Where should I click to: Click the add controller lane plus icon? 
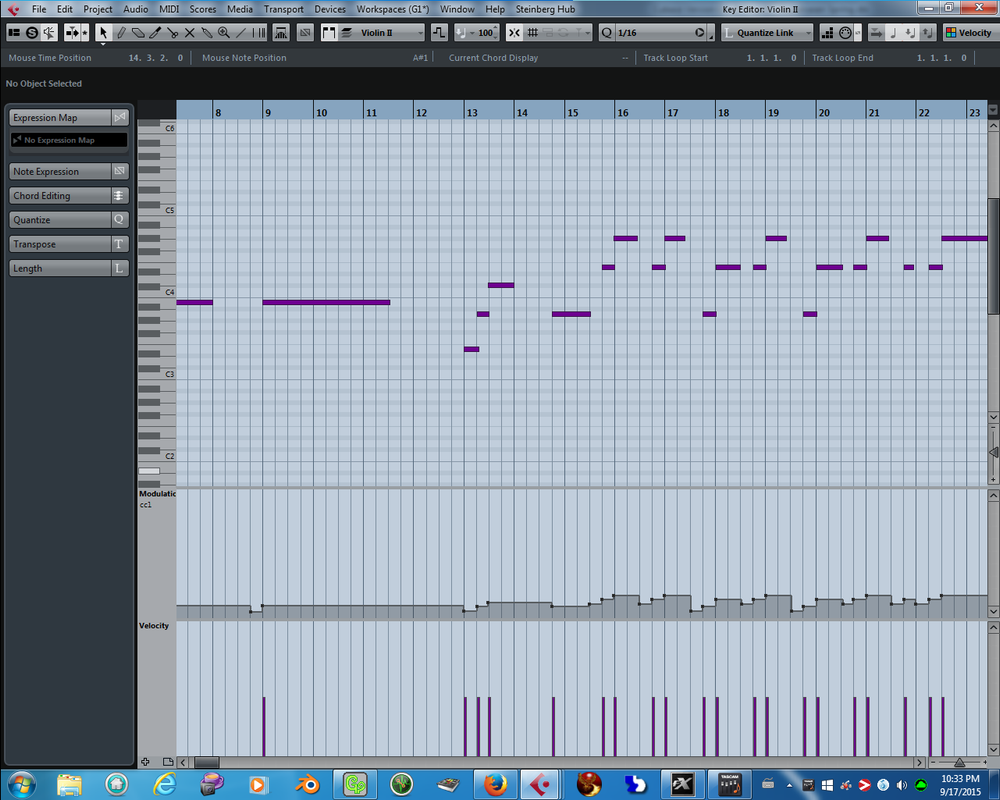click(x=145, y=762)
